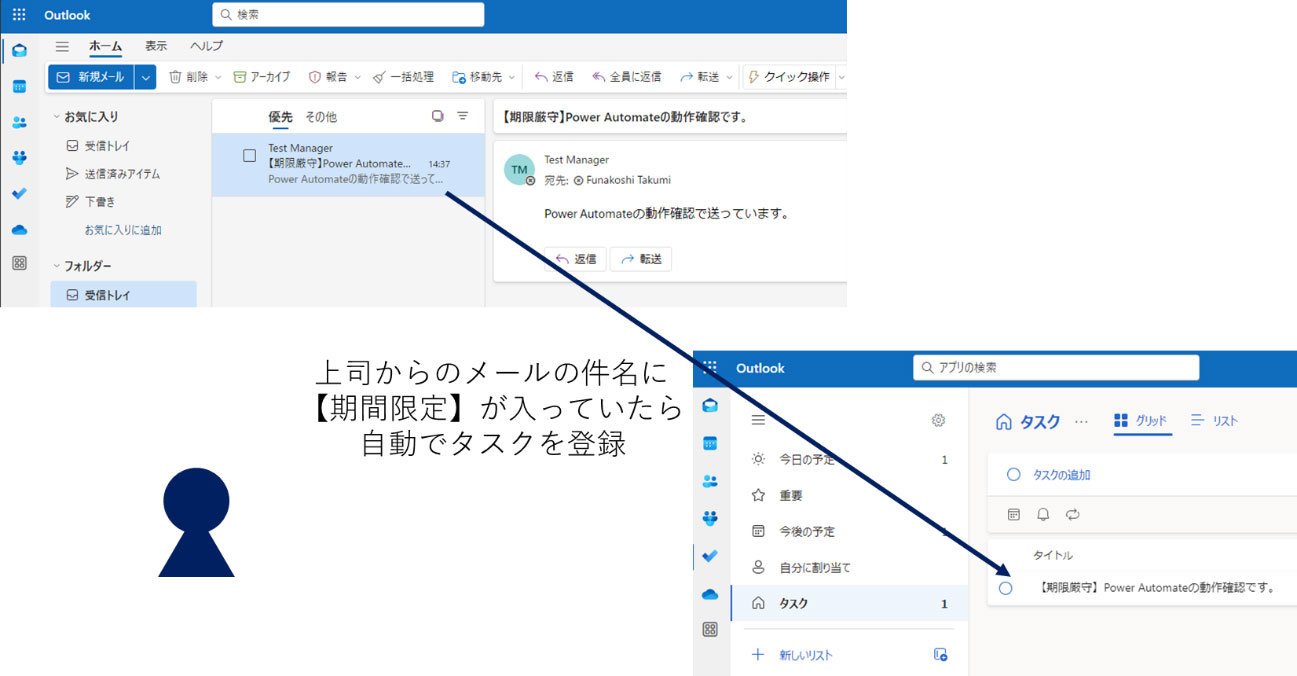Select the 表示 ribbon tab
Image resolution: width=1297 pixels, height=676 pixels.
(x=156, y=46)
